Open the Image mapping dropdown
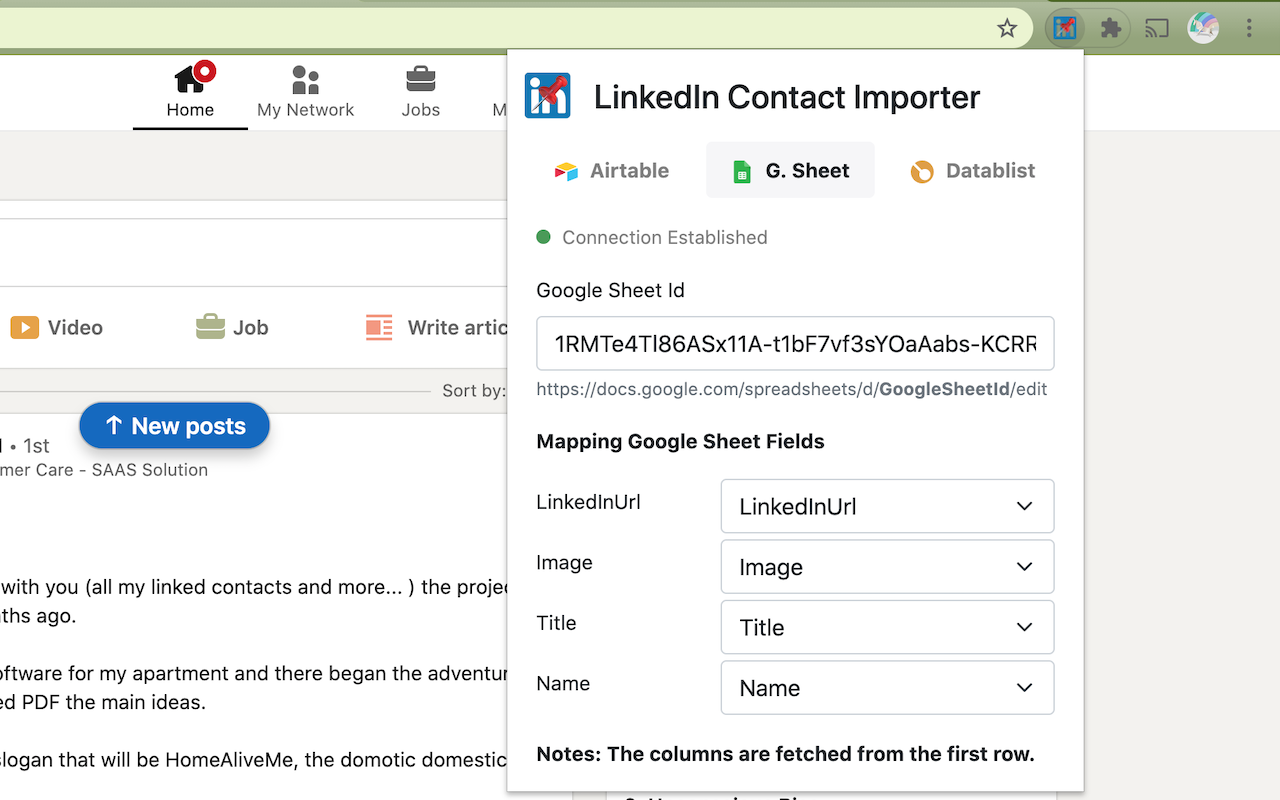The height and width of the screenshot is (800, 1280). tap(887, 567)
